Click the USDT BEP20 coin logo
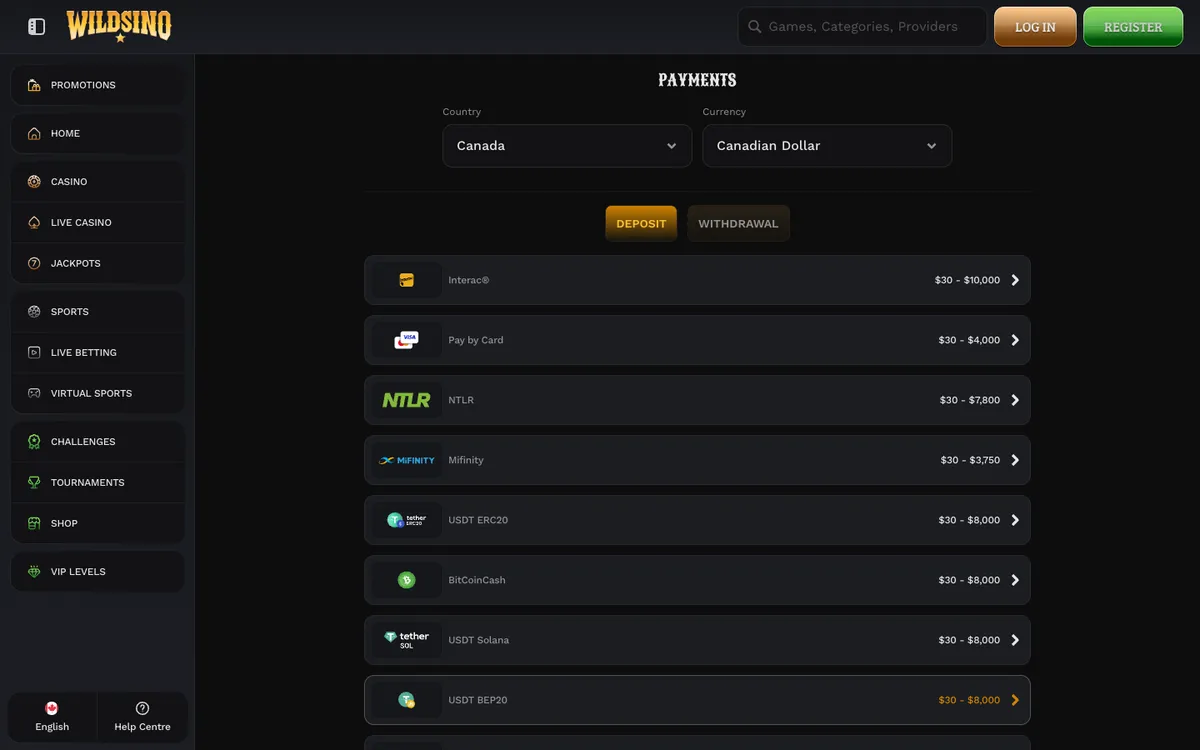The height and width of the screenshot is (750, 1200). pos(406,700)
